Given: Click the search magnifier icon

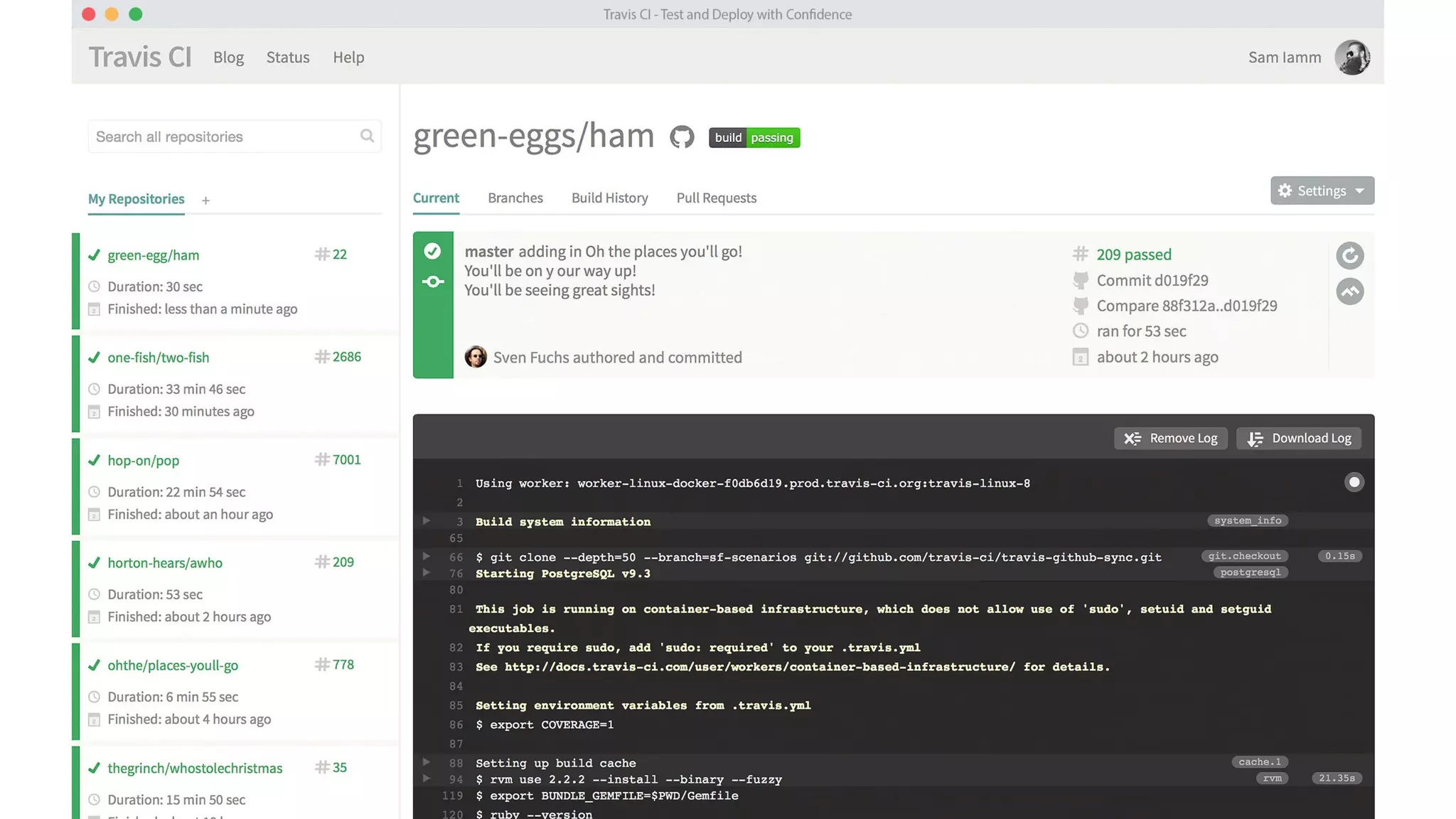Looking at the screenshot, I should coord(367,136).
